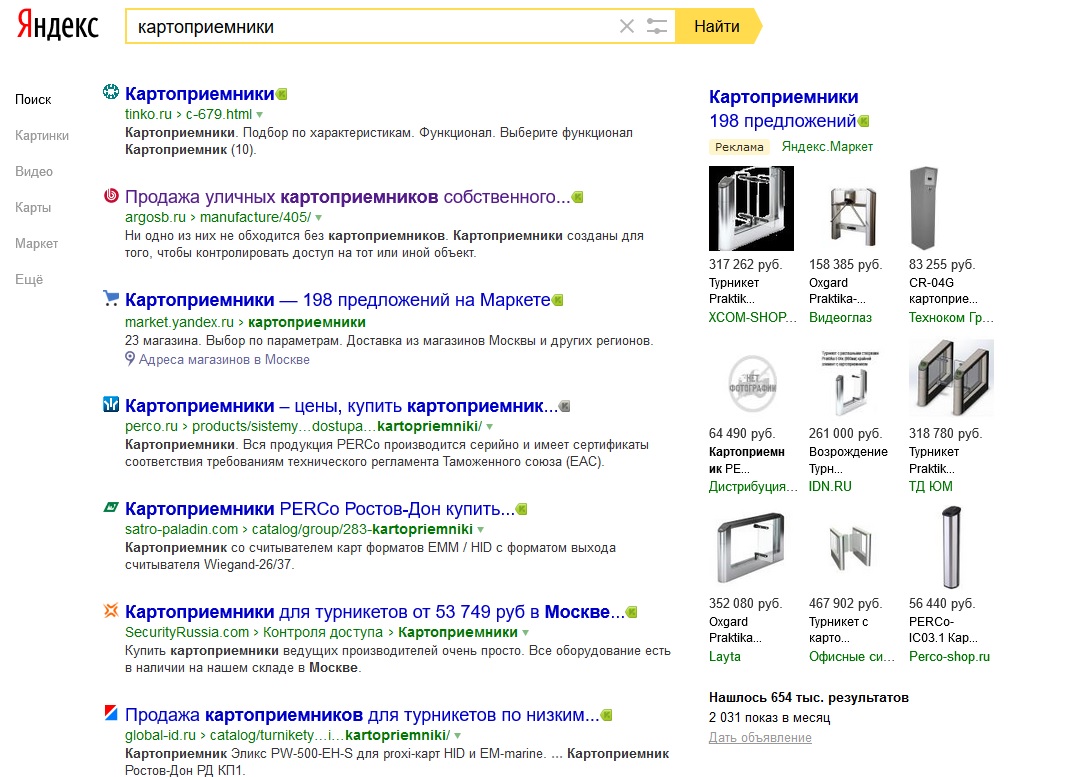Open 'Картоприемники — 198 предложений на Маркете' result
This screenshot has width=1077, height=777.
[337, 300]
